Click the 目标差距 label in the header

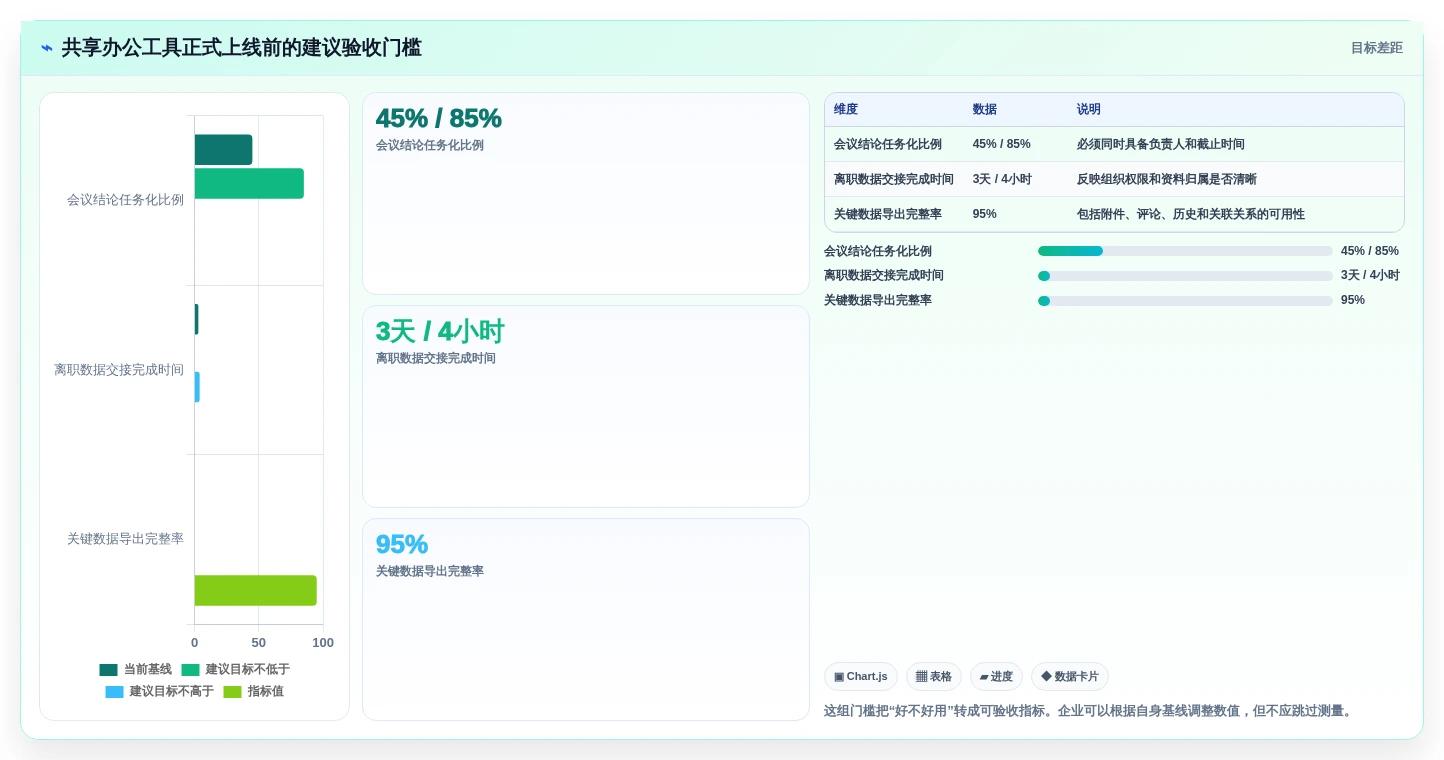point(1376,48)
